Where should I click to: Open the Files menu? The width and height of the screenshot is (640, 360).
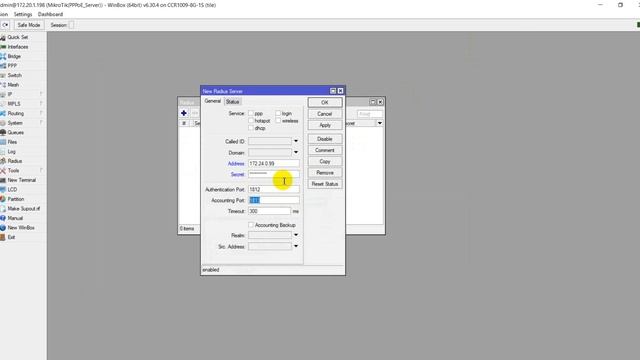click(12, 142)
